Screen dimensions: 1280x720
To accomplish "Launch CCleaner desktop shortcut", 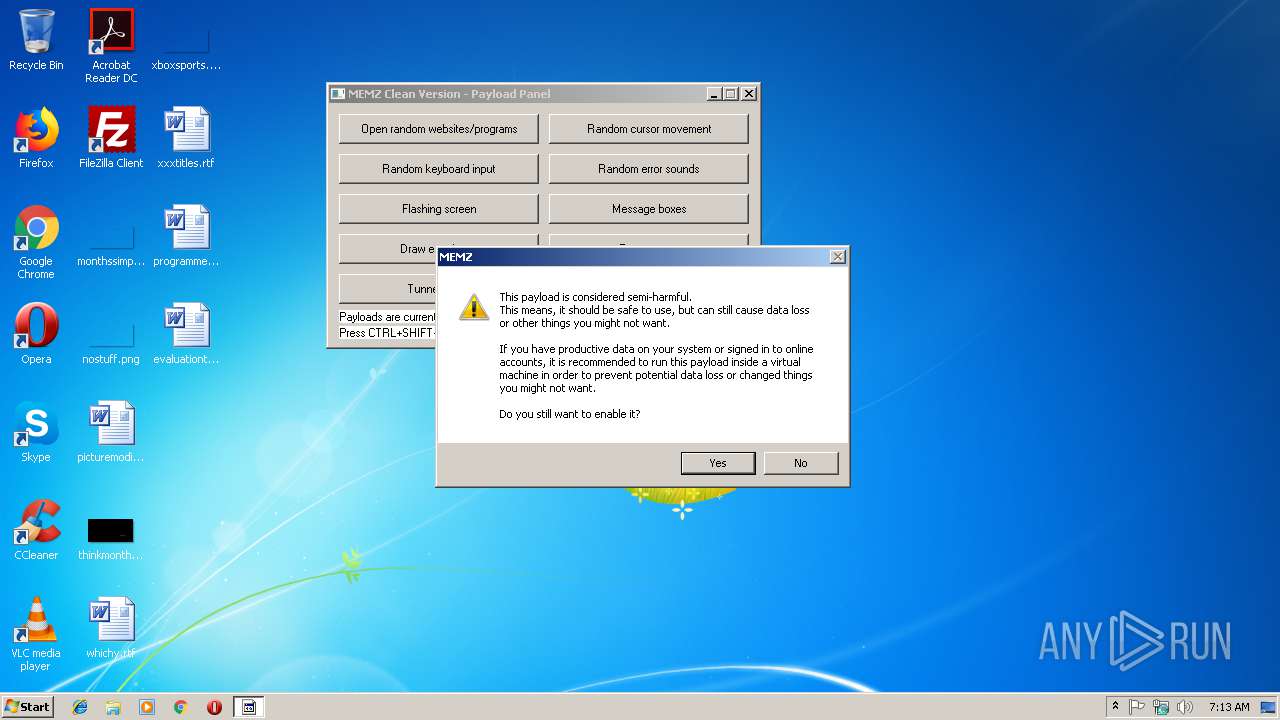I will (36, 530).
